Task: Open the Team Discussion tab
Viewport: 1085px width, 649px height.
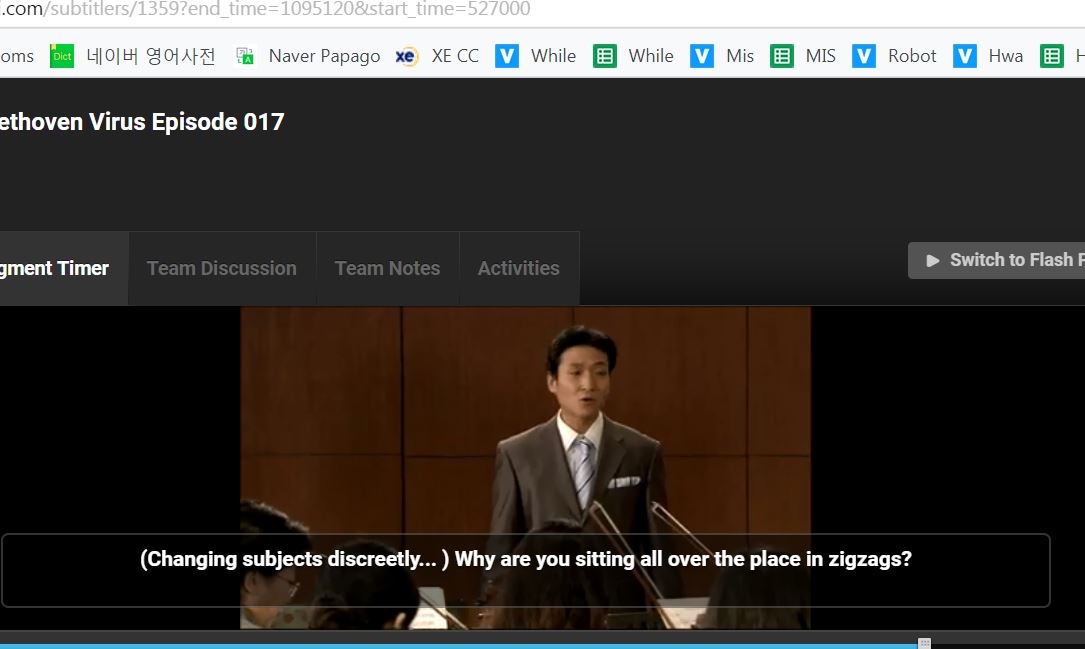Action: pos(221,268)
